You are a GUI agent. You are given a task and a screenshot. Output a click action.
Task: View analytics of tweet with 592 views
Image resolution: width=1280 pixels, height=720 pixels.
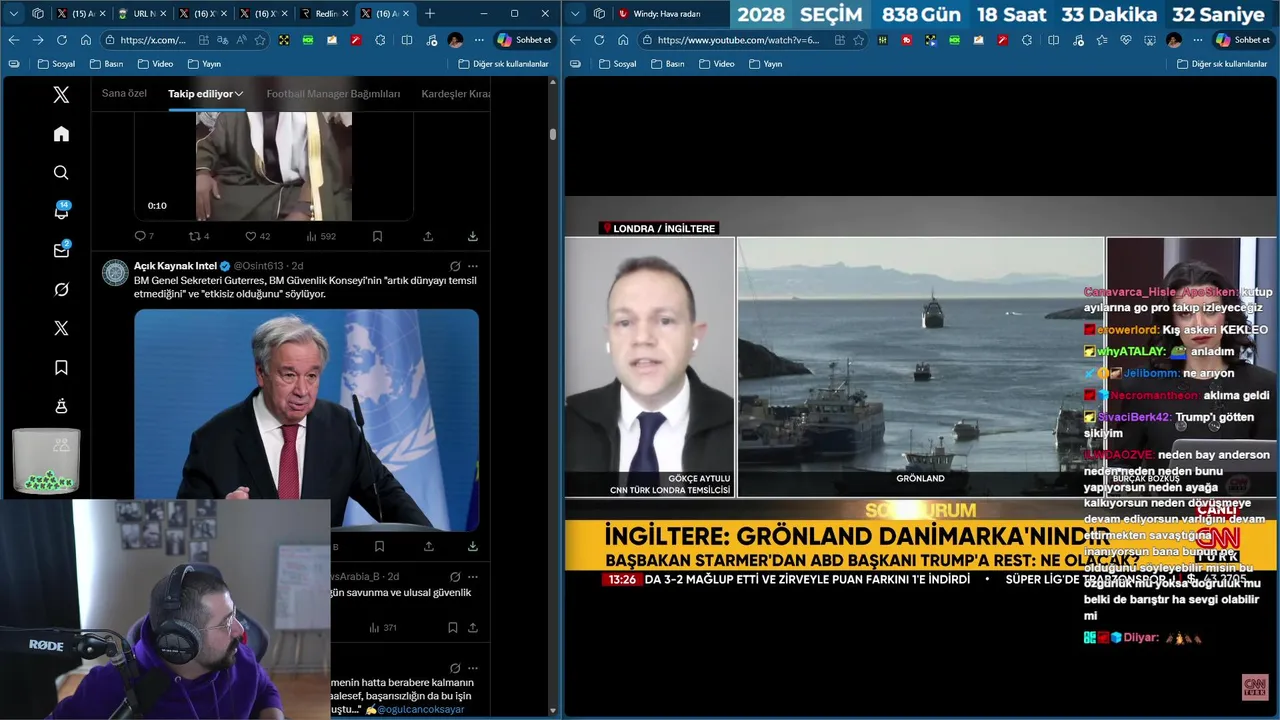pyautogui.click(x=321, y=236)
